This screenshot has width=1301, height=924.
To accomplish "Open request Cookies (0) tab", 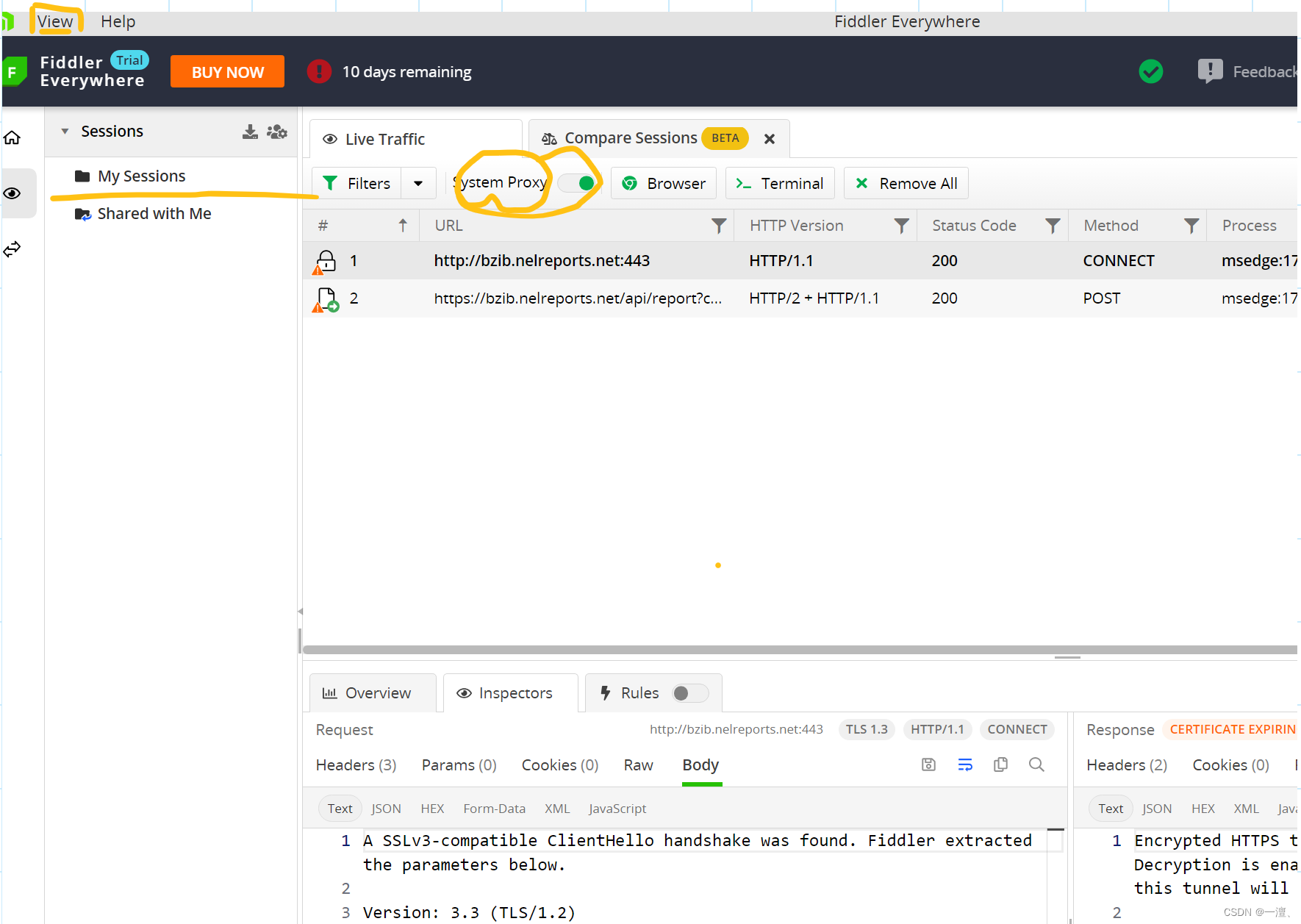I will (560, 765).
